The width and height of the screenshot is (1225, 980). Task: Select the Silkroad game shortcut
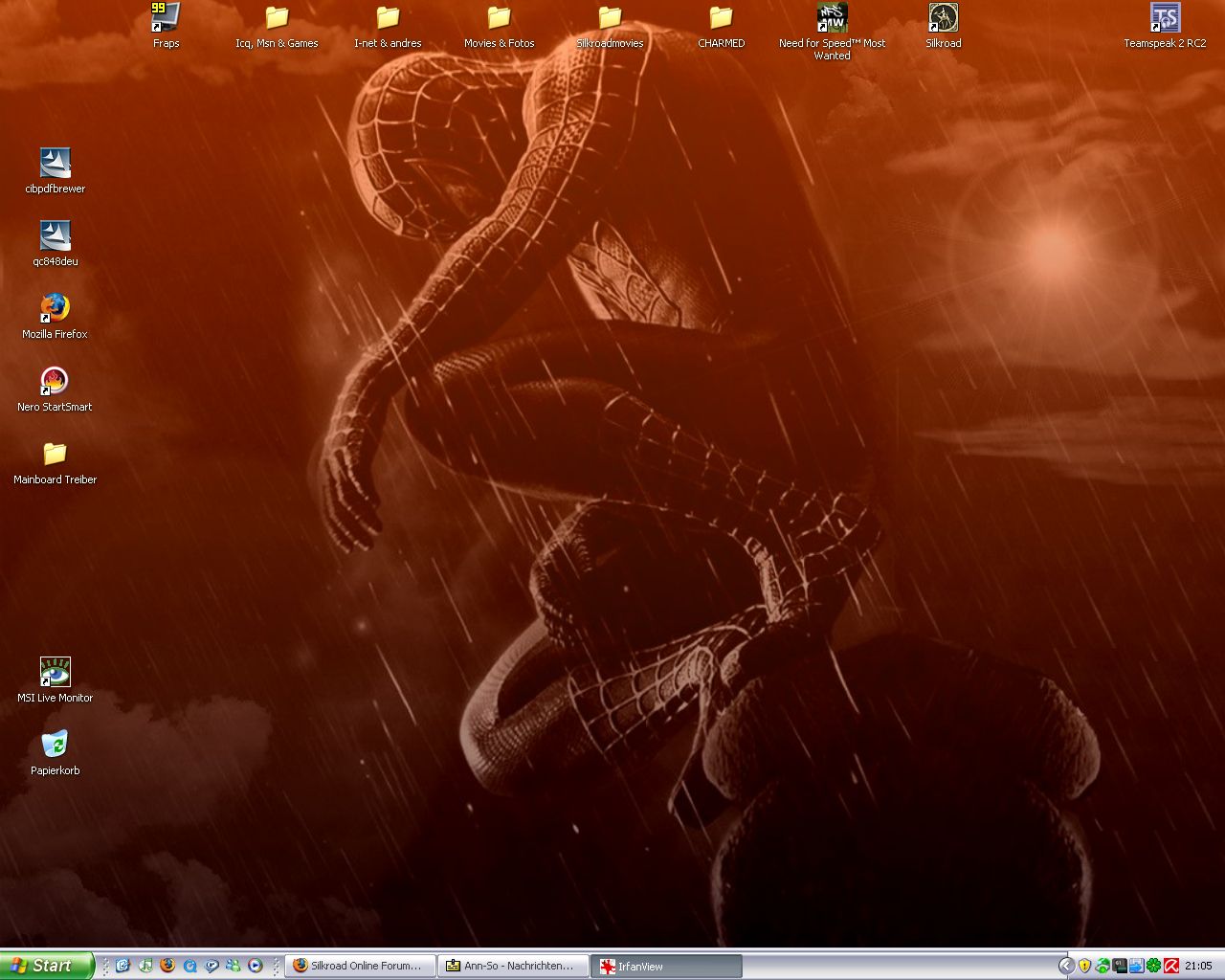click(x=943, y=18)
